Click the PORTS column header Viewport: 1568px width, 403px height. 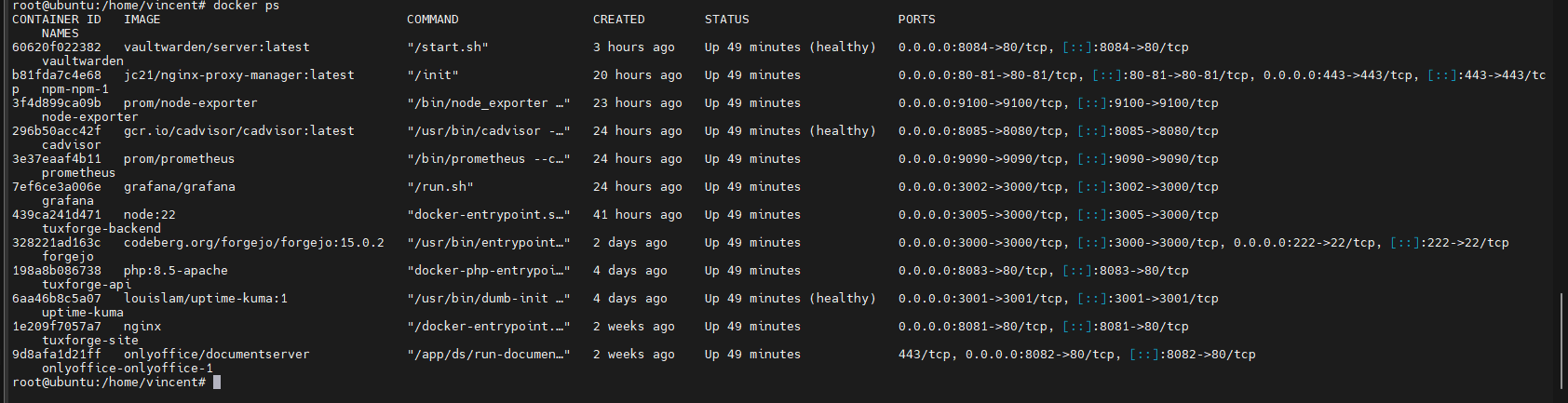pos(917,20)
